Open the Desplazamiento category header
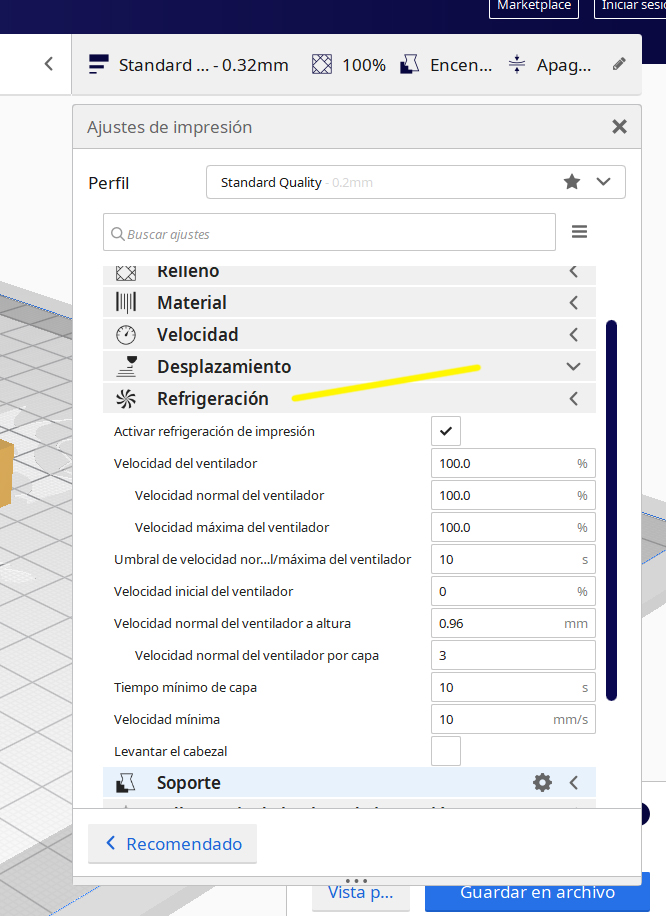 click(349, 366)
